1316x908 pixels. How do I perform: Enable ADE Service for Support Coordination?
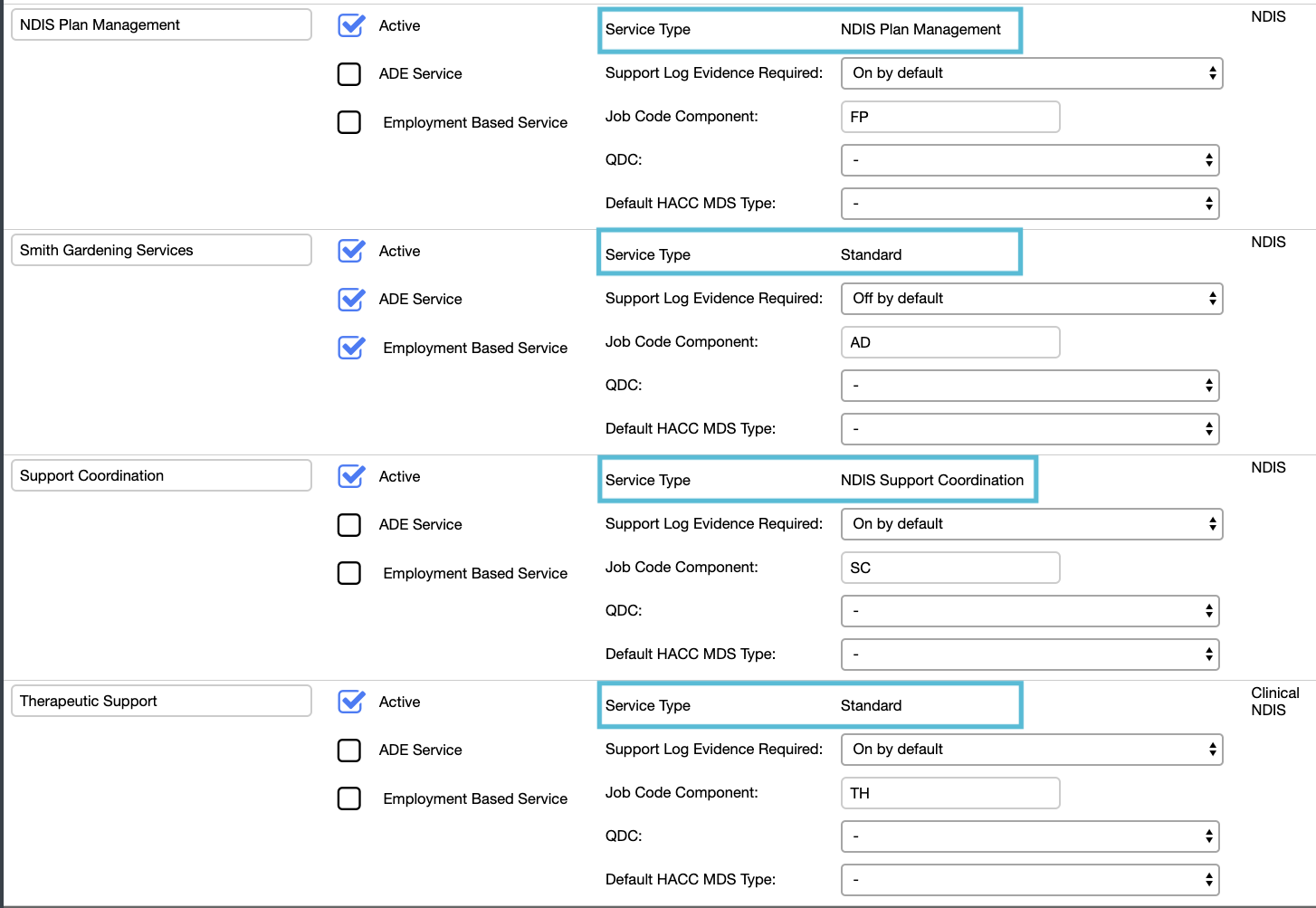point(349,524)
